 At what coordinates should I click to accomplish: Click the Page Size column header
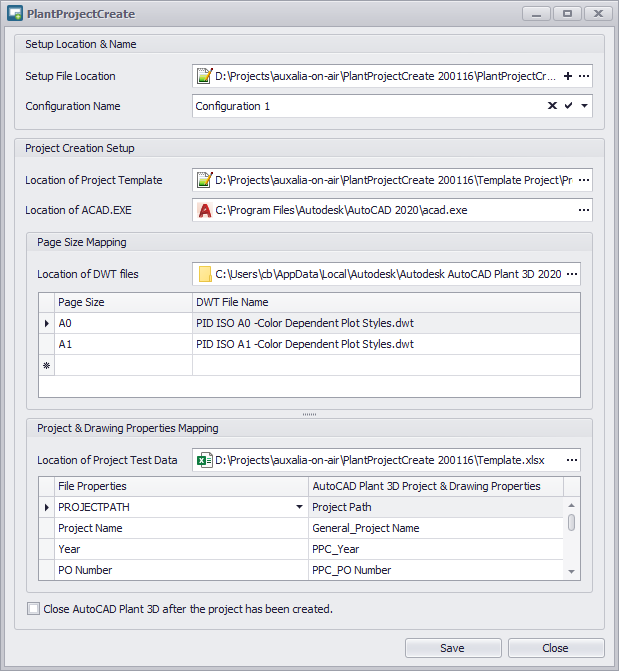123,302
